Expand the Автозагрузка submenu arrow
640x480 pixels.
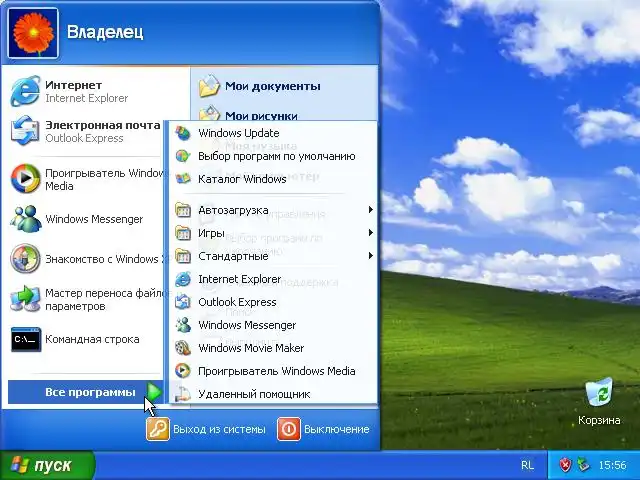[x=371, y=209]
